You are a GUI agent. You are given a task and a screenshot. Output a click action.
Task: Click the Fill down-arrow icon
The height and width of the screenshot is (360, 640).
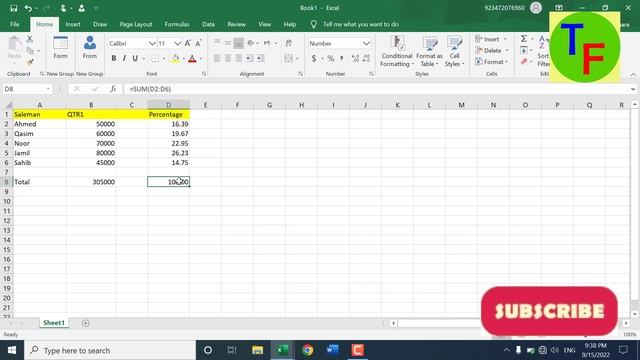pyautogui.click(x=524, y=50)
